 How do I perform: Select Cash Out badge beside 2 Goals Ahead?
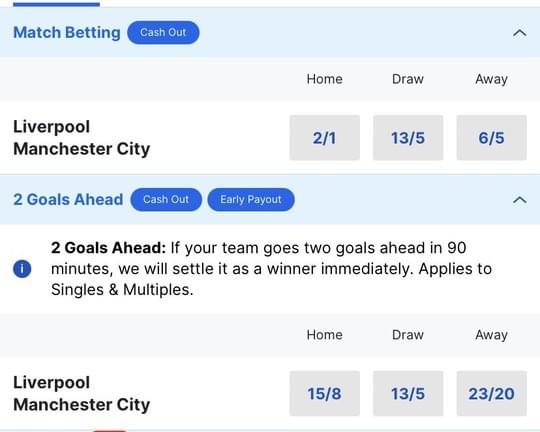pyautogui.click(x=166, y=199)
